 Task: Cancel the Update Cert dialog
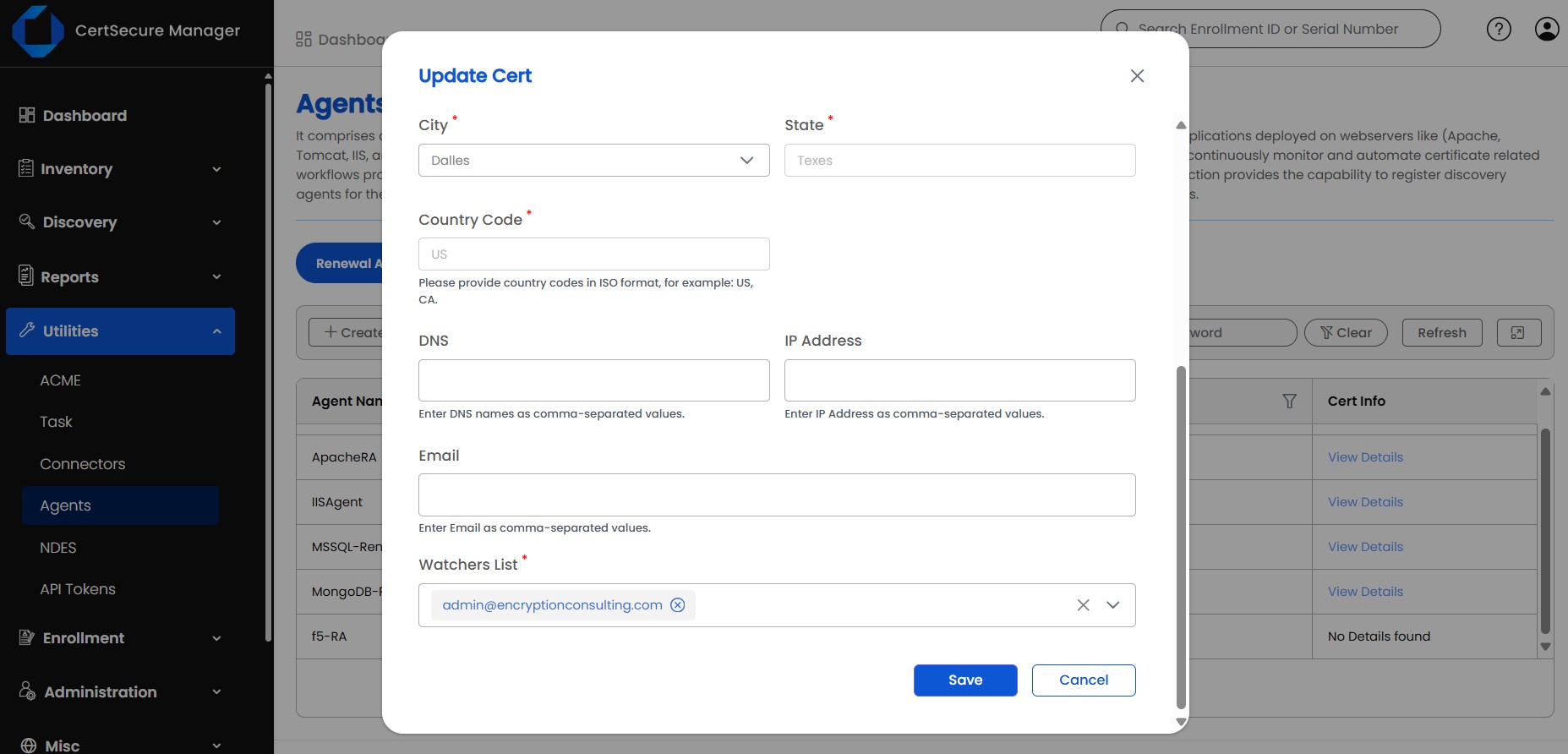point(1084,680)
